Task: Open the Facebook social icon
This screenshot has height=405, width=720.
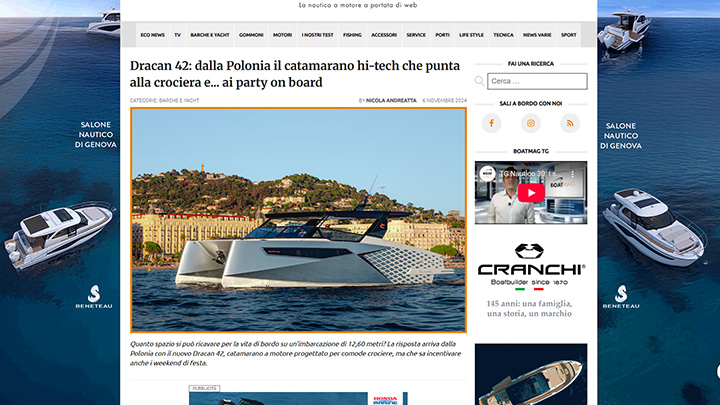Action: pos(491,123)
